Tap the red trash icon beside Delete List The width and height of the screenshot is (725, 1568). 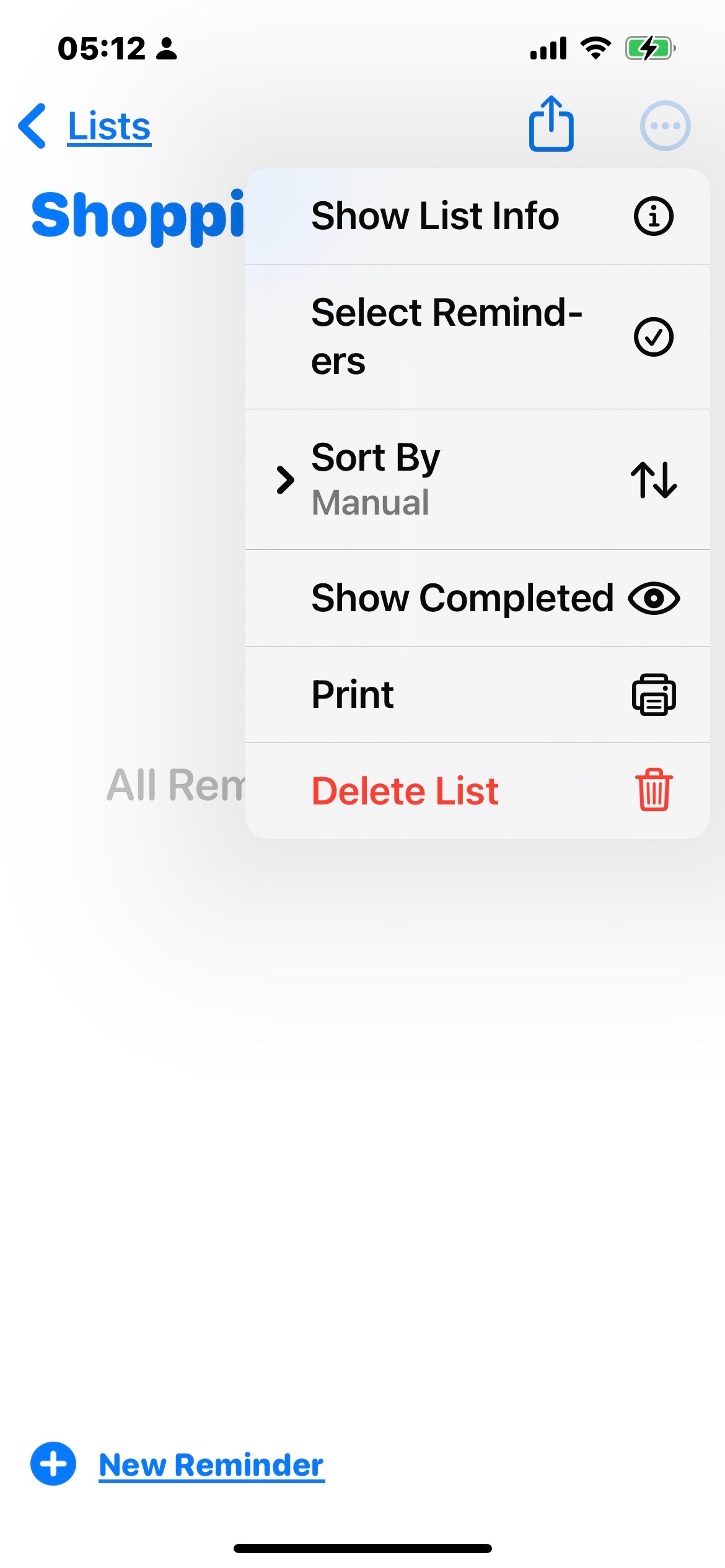[652, 790]
